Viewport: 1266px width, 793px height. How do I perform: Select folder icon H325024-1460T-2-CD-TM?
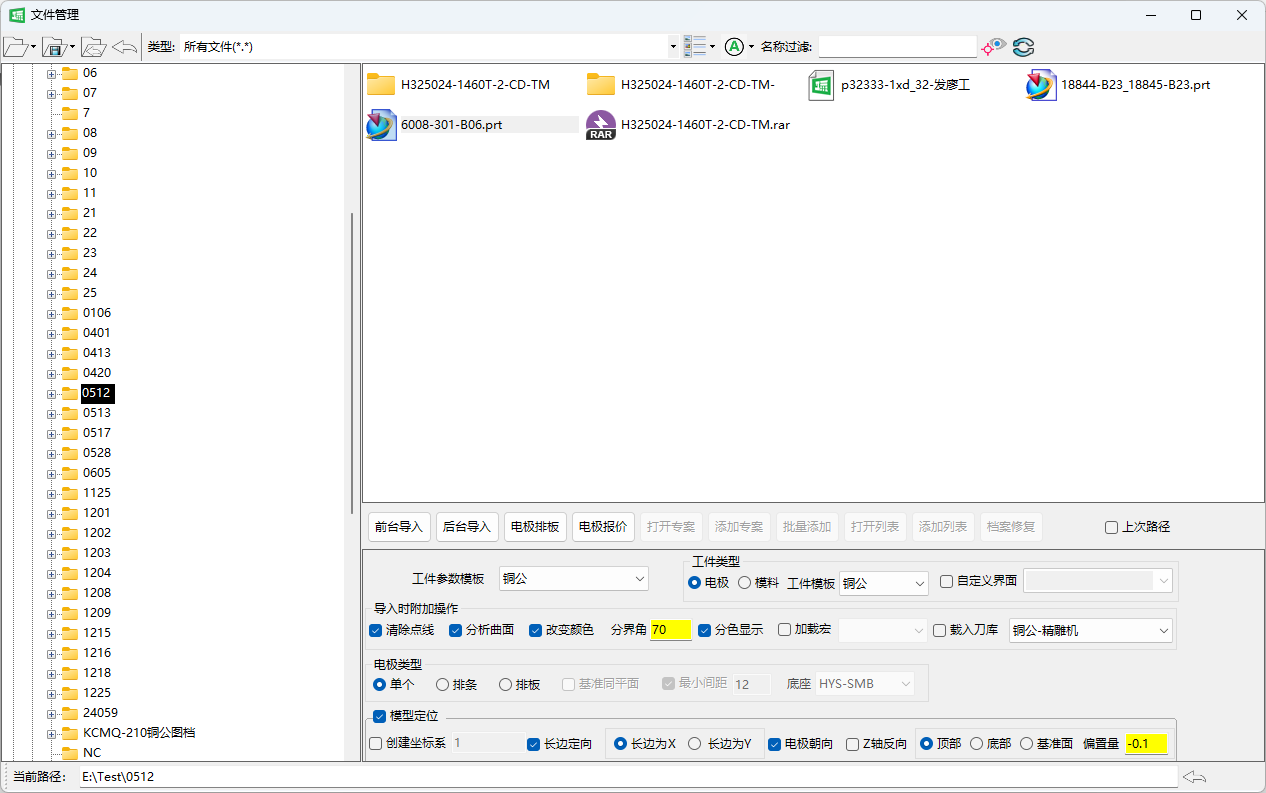pyautogui.click(x=380, y=85)
